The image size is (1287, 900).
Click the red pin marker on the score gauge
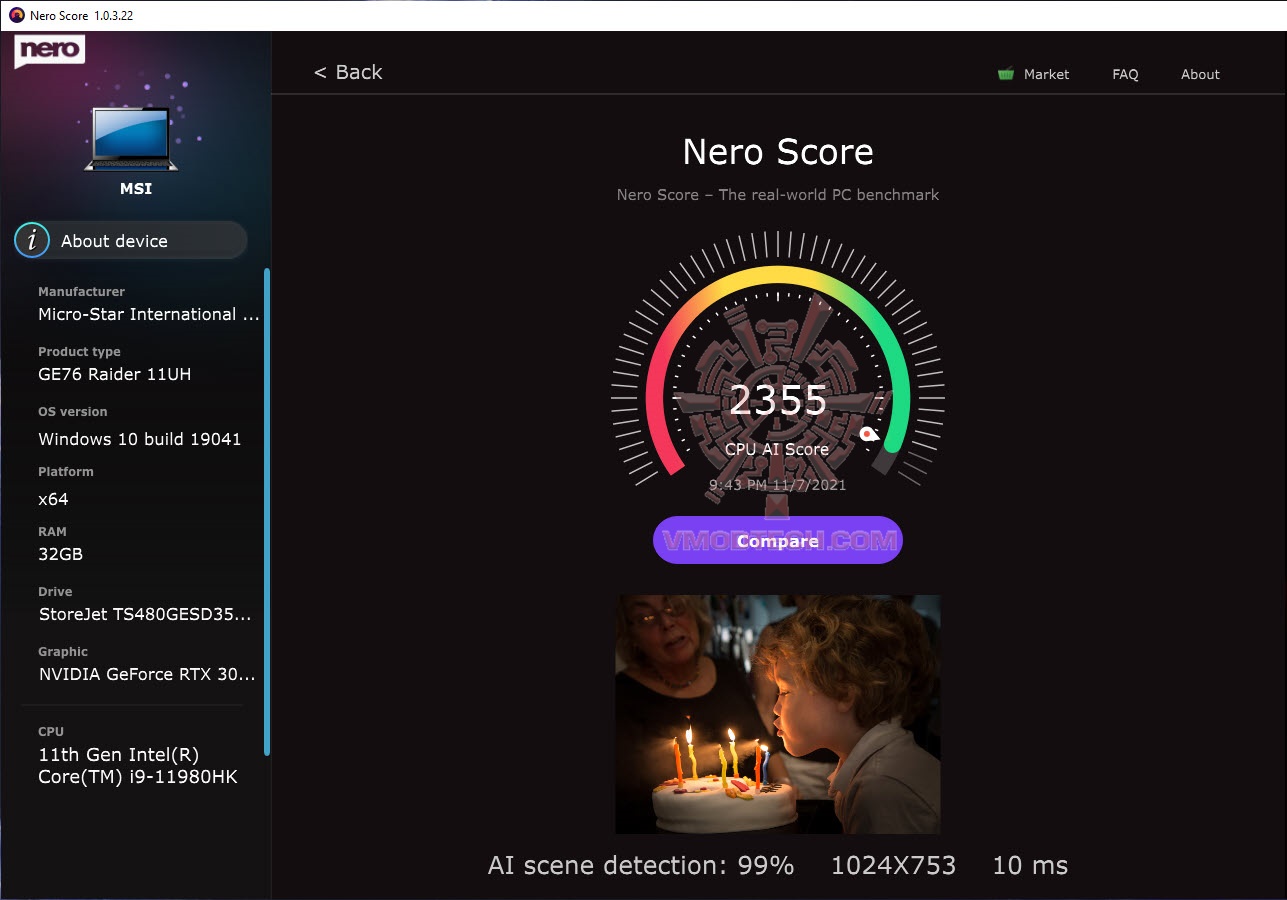(x=869, y=433)
